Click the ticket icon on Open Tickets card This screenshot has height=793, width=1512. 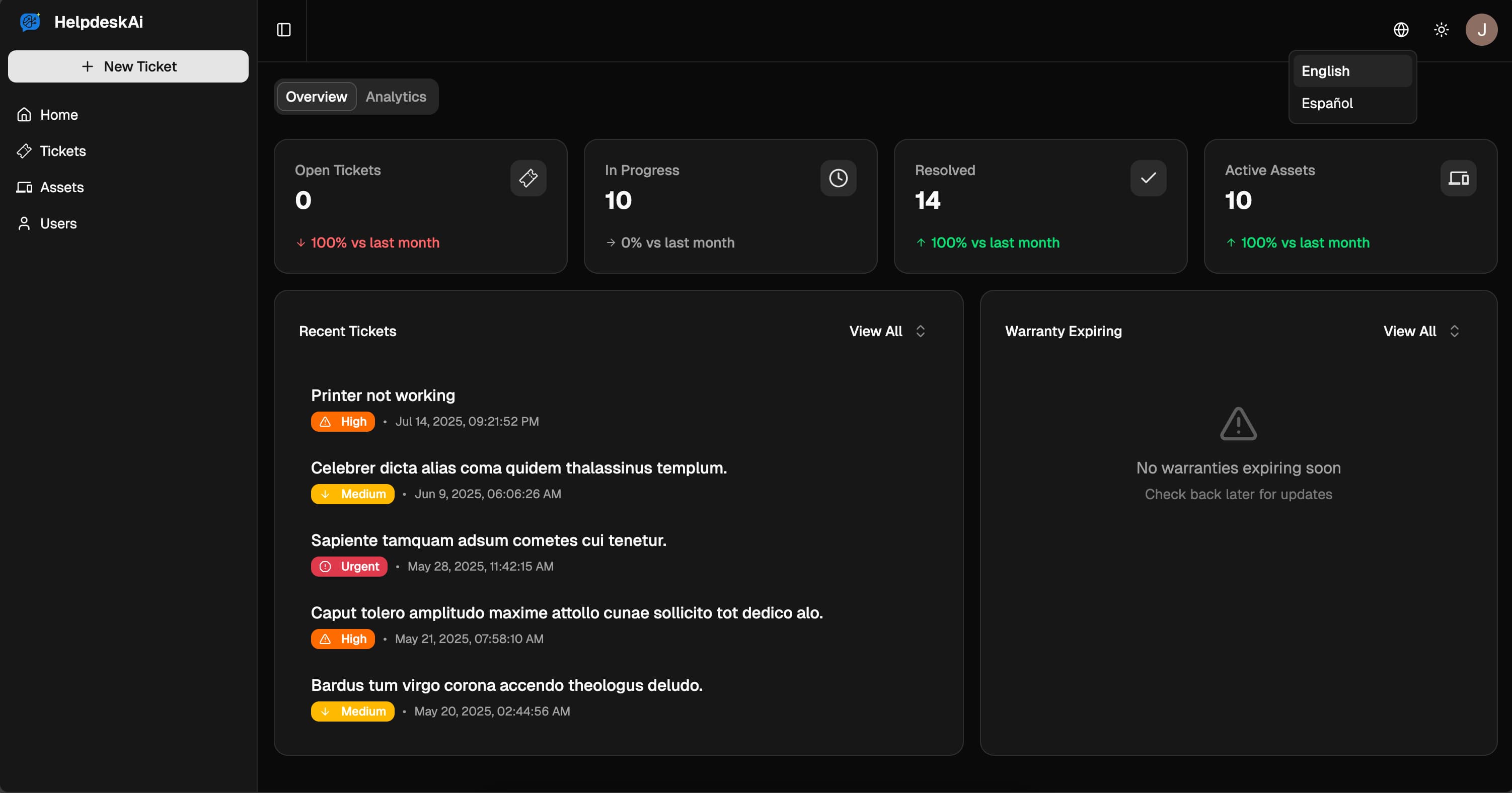527,178
